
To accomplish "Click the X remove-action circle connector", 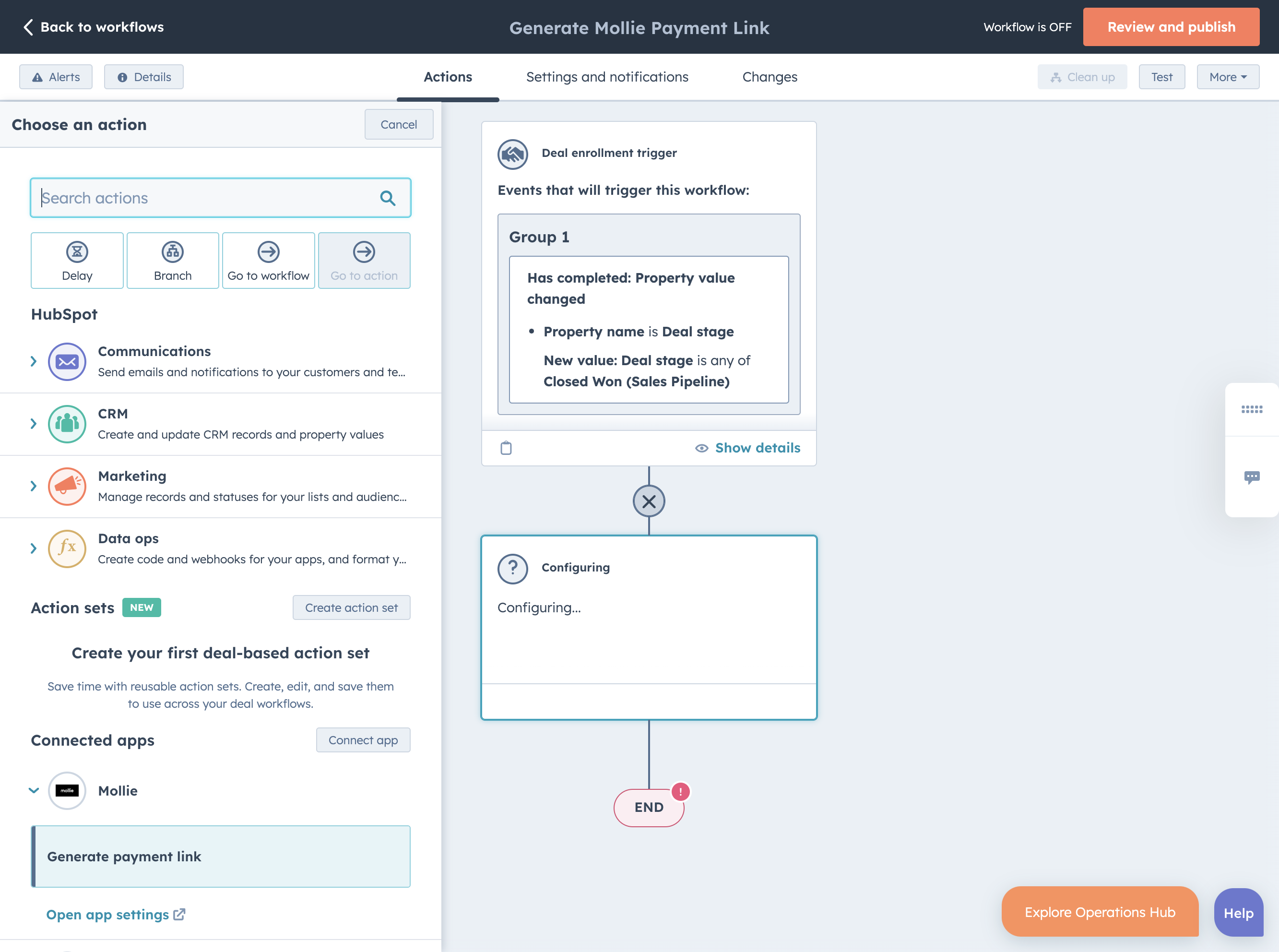I will (649, 501).
